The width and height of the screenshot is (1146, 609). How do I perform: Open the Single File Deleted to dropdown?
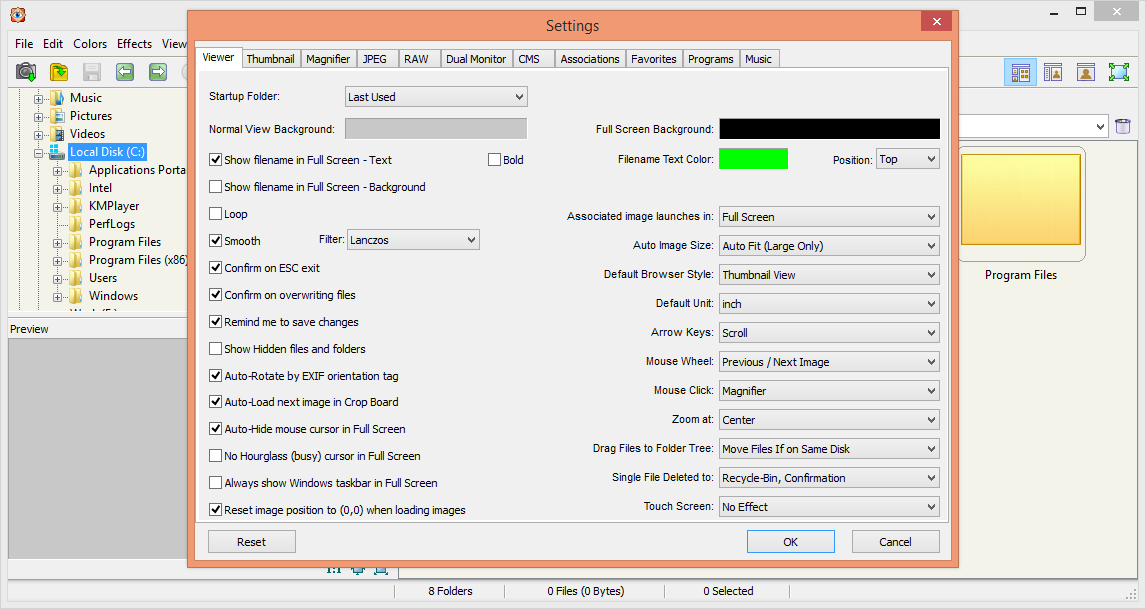[x=830, y=478]
